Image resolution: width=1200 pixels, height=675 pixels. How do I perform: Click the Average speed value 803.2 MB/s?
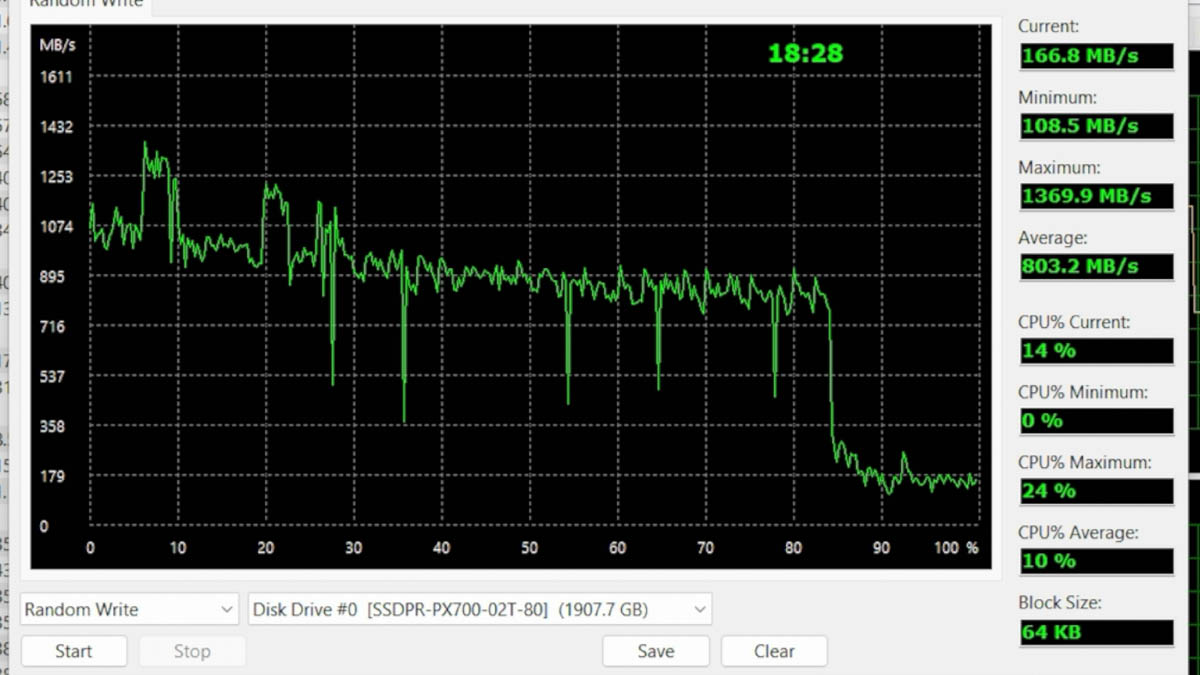pos(1096,266)
